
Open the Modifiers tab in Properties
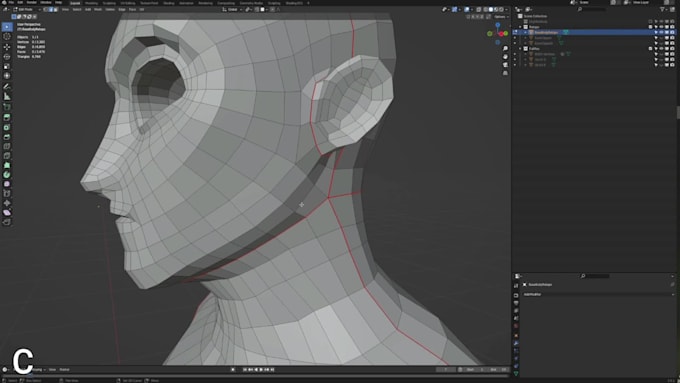(516, 343)
